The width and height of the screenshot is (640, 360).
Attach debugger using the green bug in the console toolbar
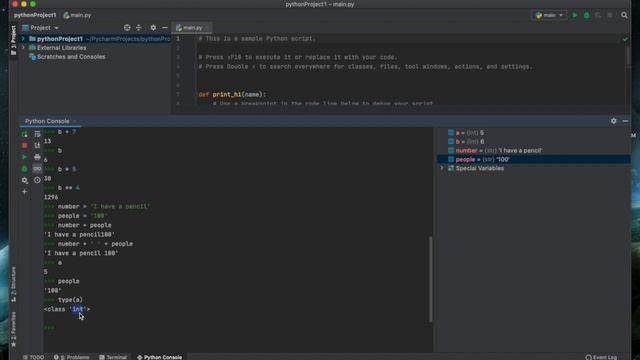pos(24,169)
